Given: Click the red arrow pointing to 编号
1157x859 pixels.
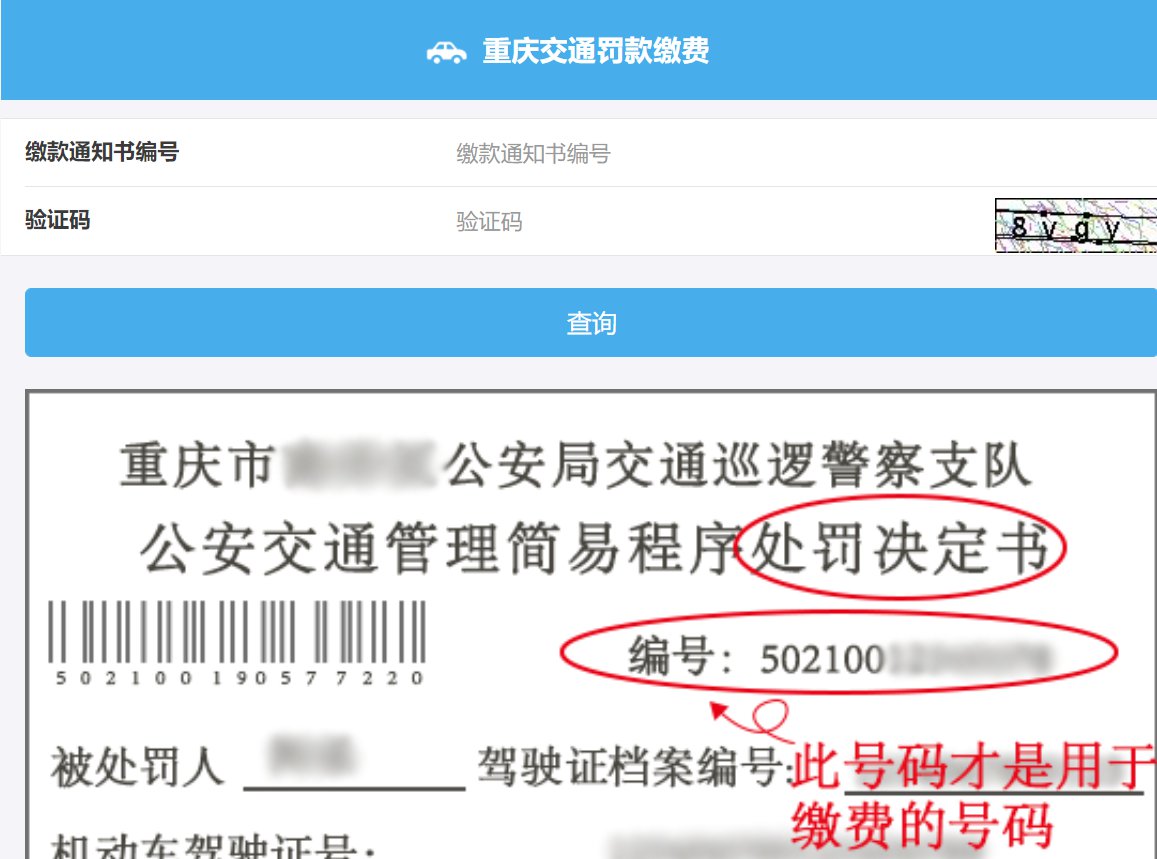Looking at the screenshot, I should click(749, 720).
